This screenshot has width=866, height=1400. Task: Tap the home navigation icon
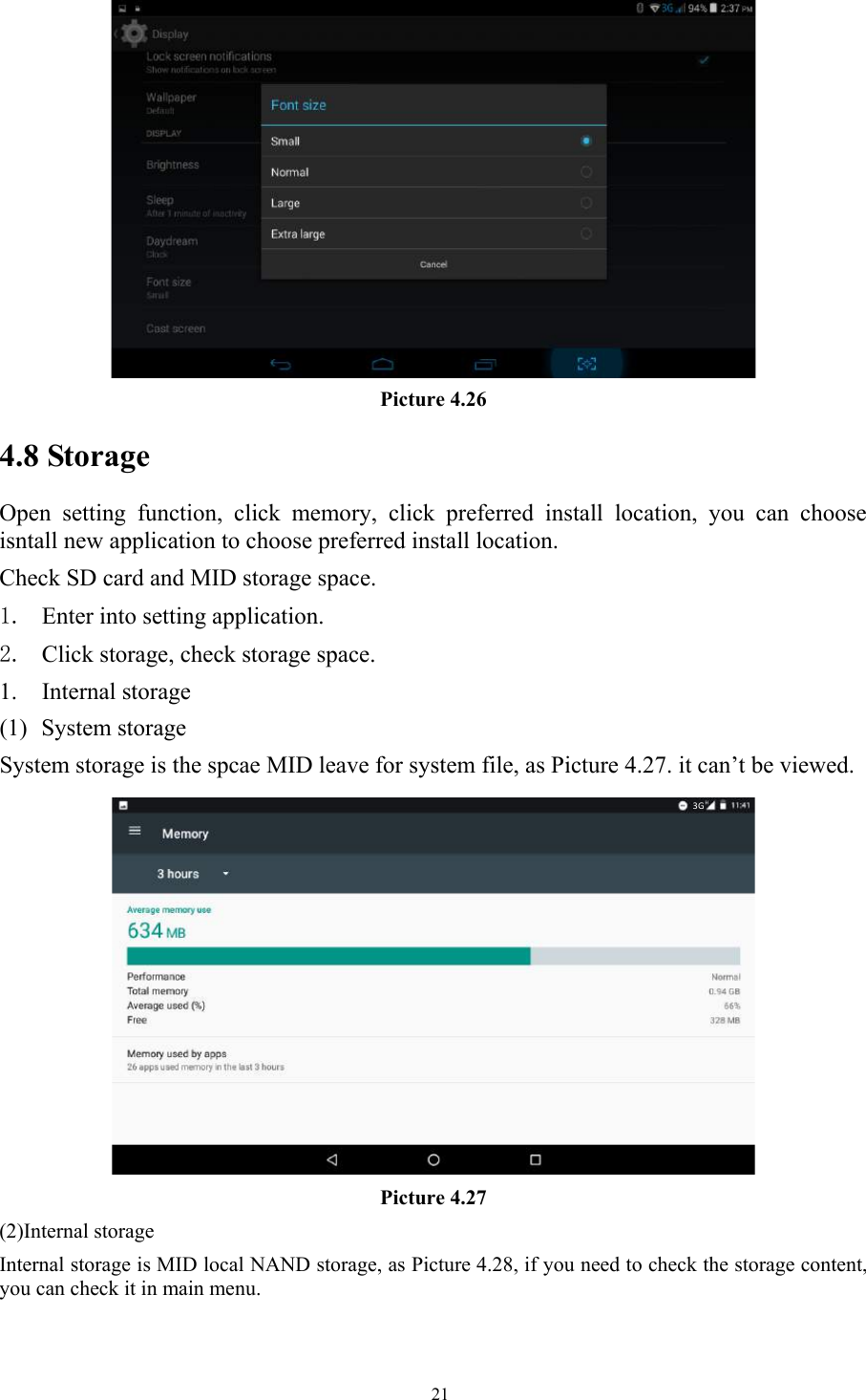point(382,364)
